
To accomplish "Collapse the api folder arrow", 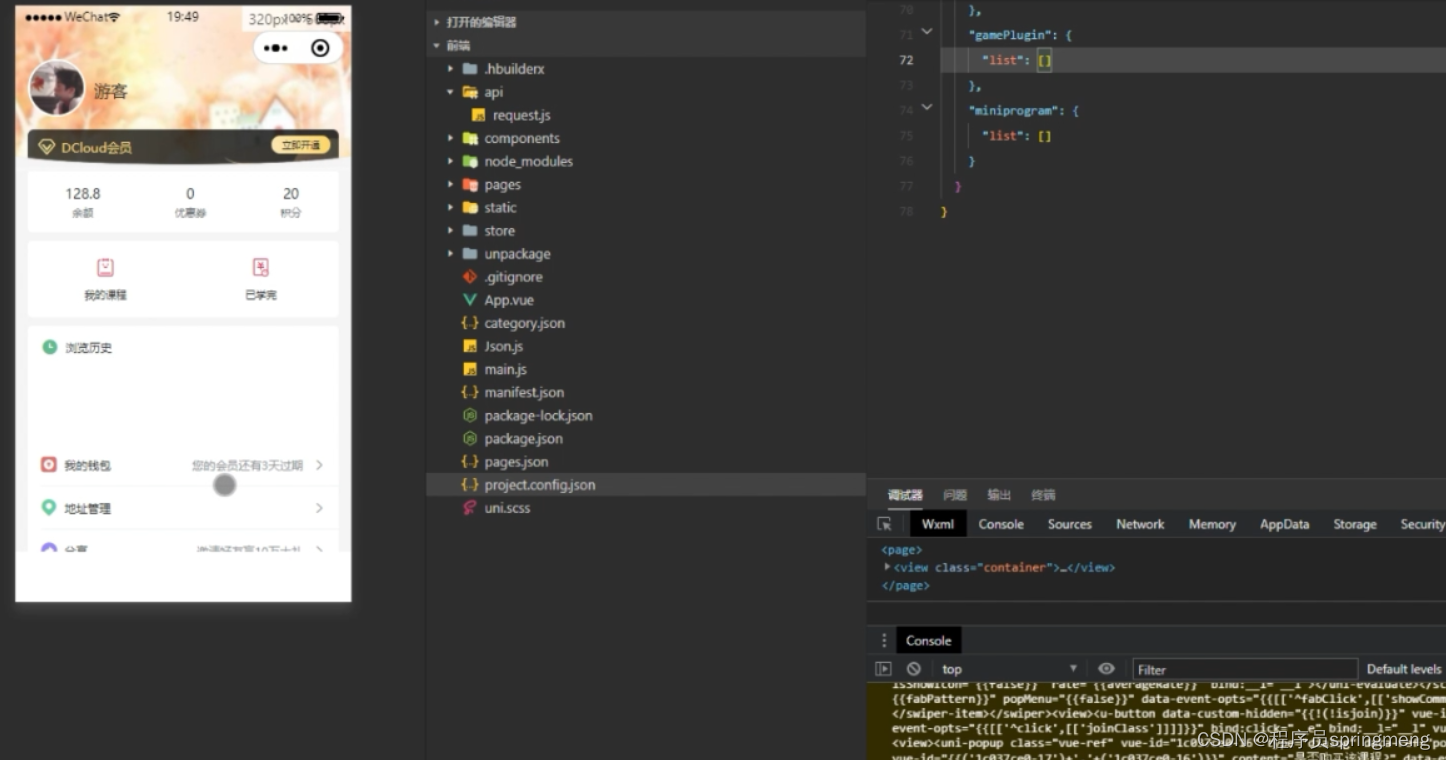I will pyautogui.click(x=450, y=92).
